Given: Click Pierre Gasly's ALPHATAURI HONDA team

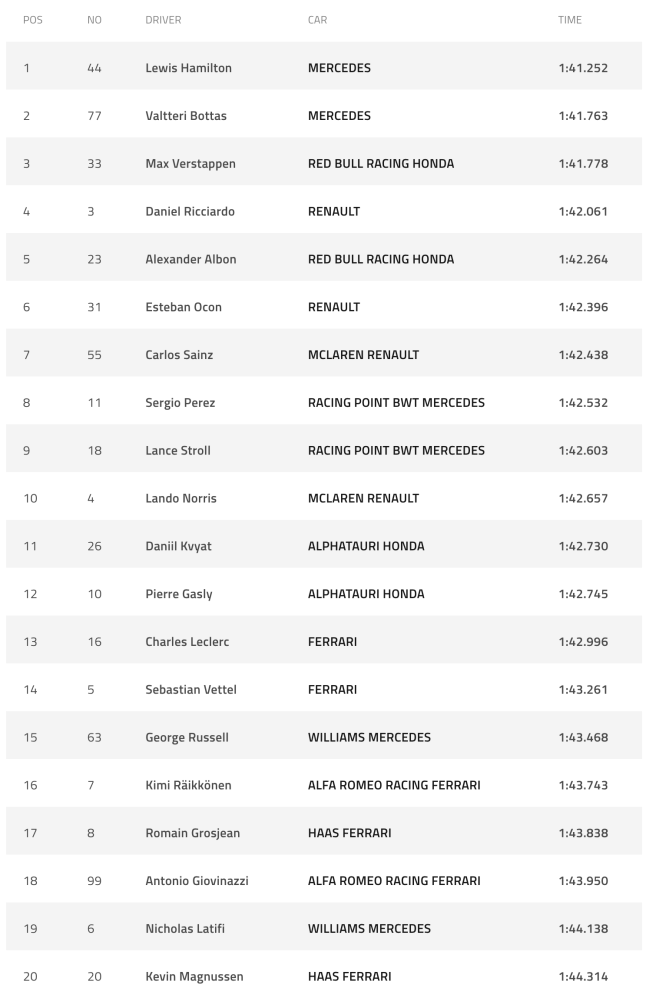Looking at the screenshot, I should pyautogui.click(x=366, y=594).
